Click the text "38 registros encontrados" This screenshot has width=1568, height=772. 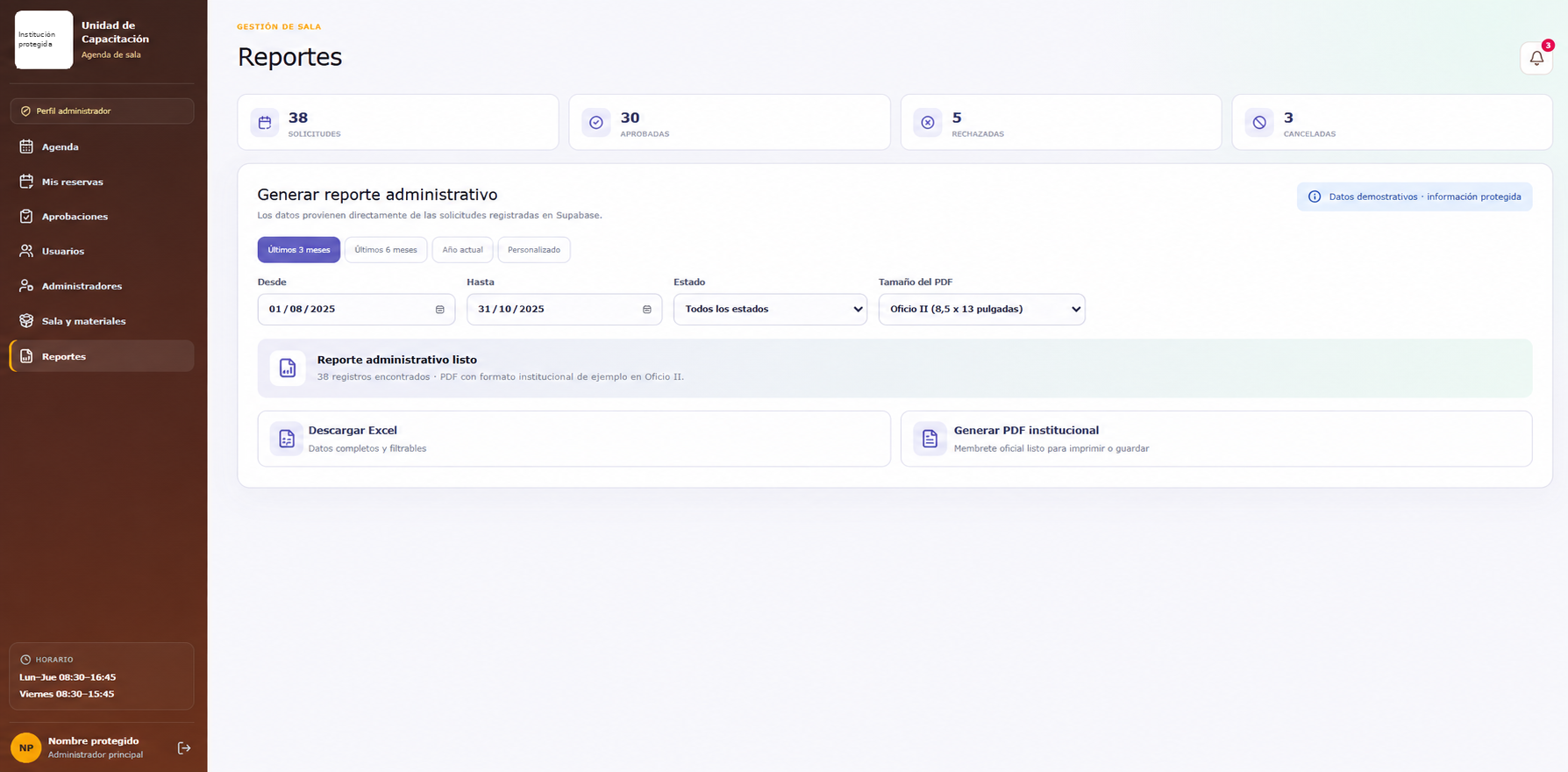[x=374, y=377]
